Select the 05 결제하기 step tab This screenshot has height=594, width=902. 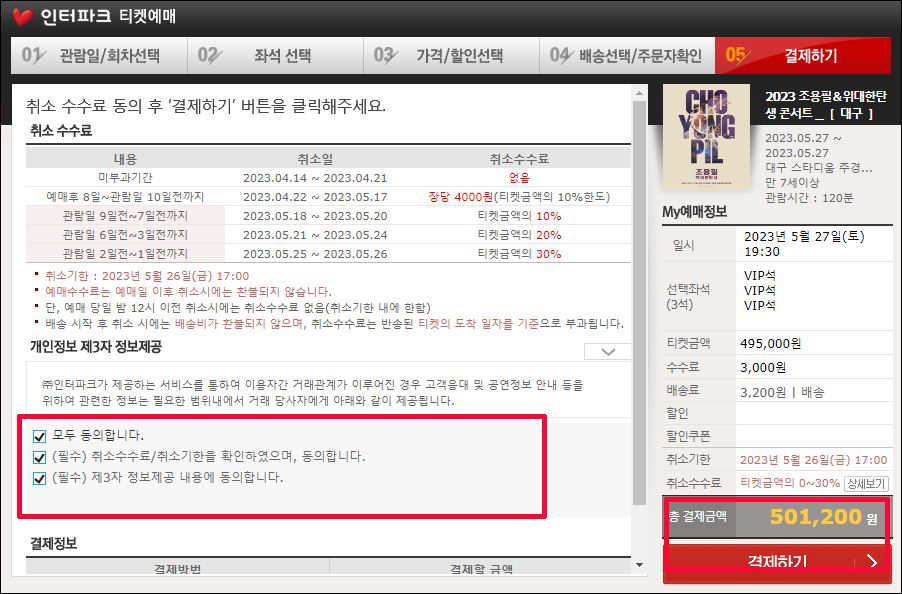tap(803, 56)
